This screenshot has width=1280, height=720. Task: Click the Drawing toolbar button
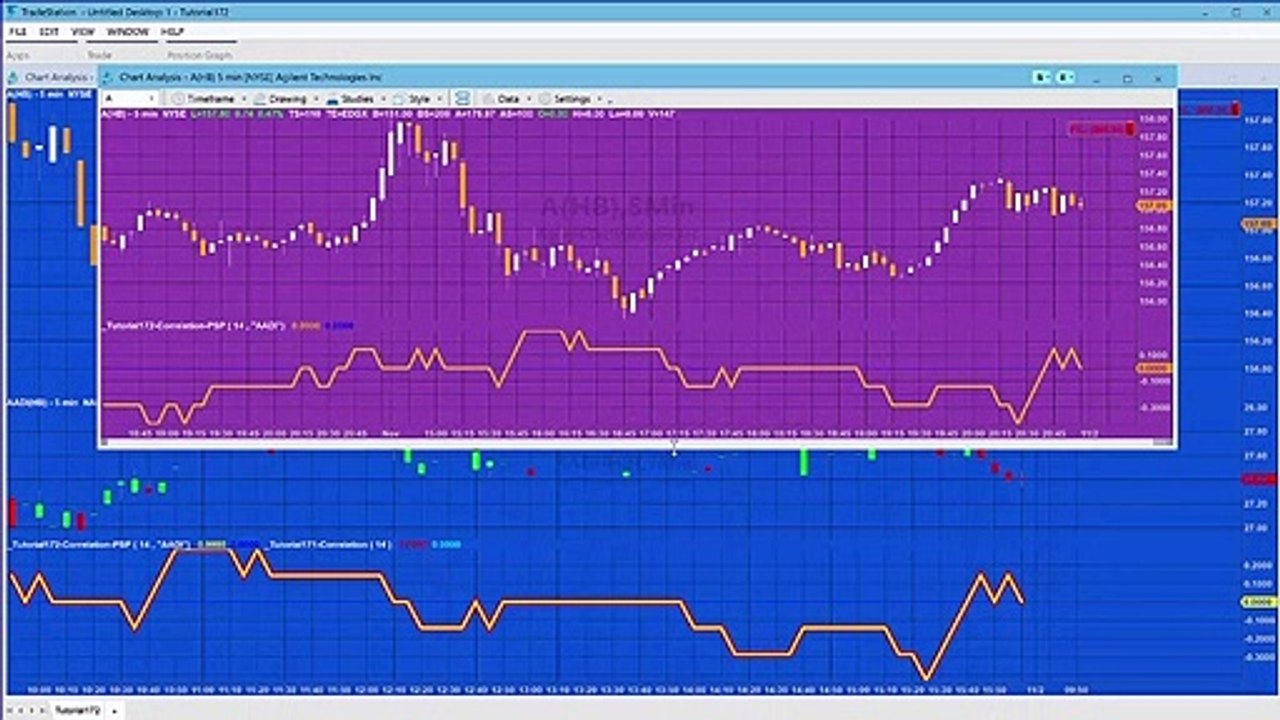click(287, 99)
